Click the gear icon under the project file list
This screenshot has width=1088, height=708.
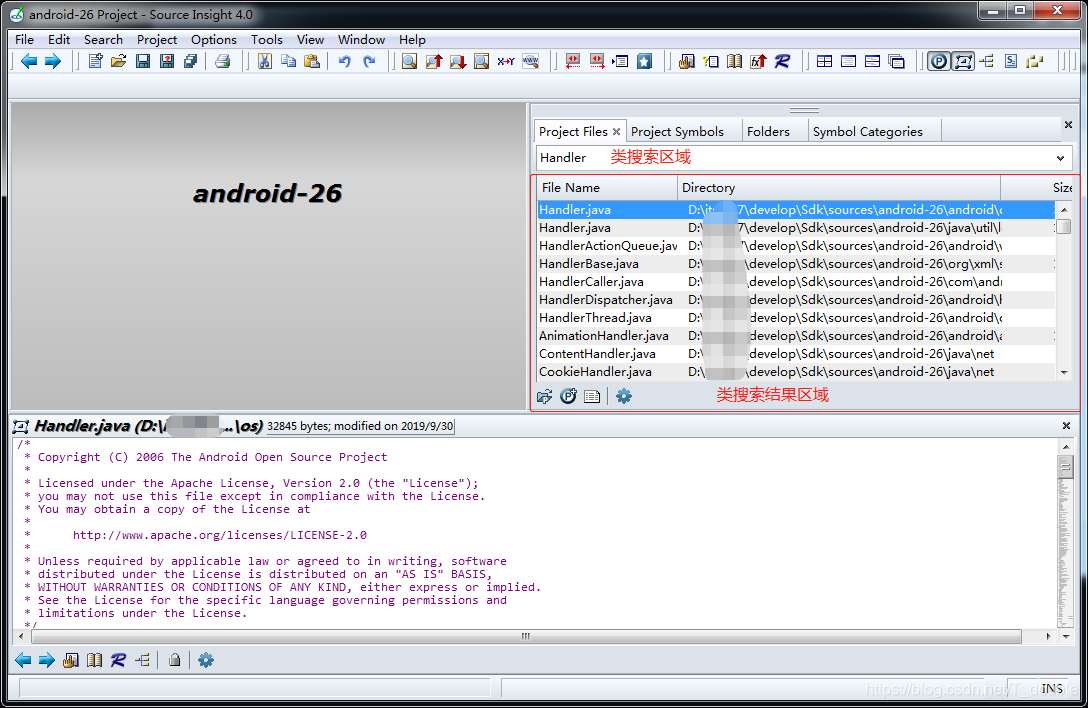(624, 396)
